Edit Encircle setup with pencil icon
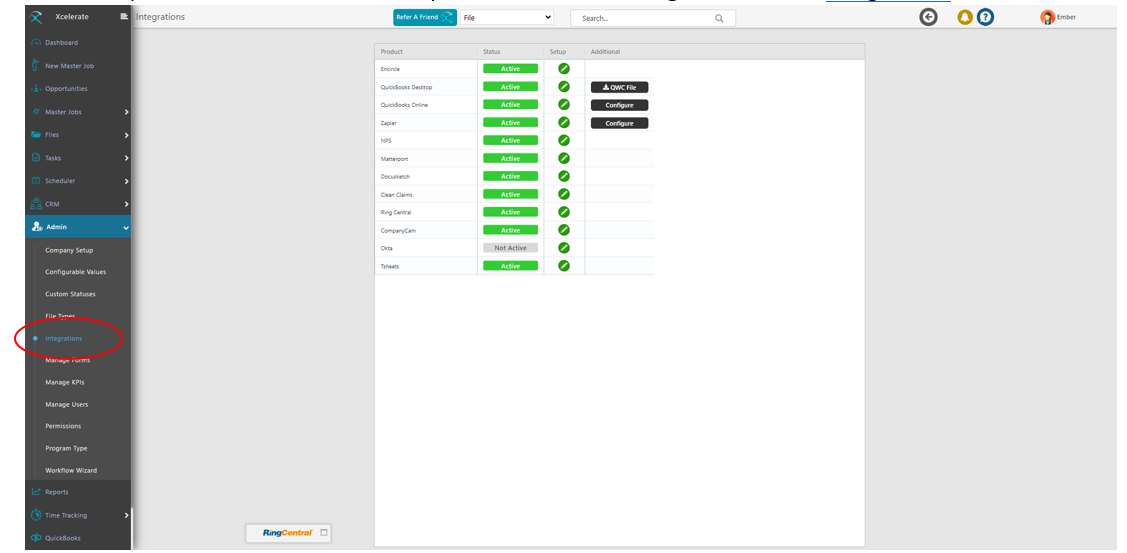 (x=564, y=68)
